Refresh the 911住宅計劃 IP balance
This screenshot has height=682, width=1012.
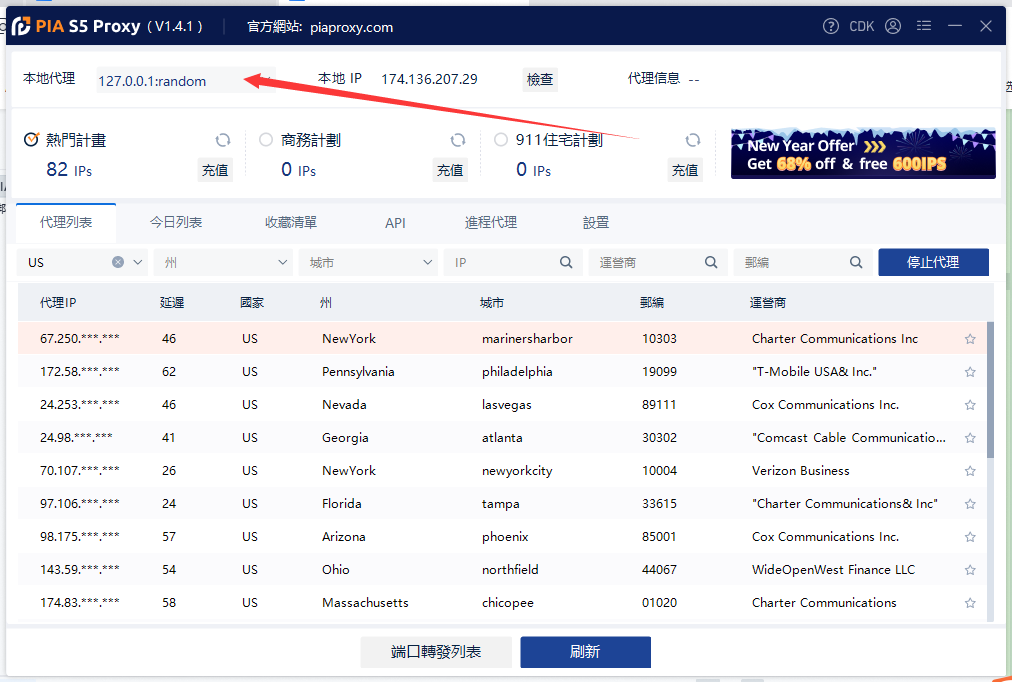click(693, 140)
